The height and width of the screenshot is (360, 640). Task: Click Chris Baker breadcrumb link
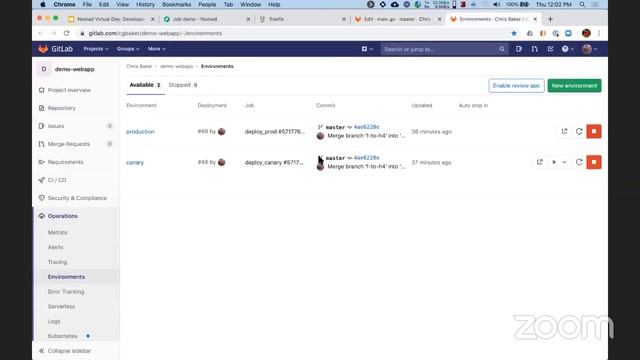(x=139, y=67)
